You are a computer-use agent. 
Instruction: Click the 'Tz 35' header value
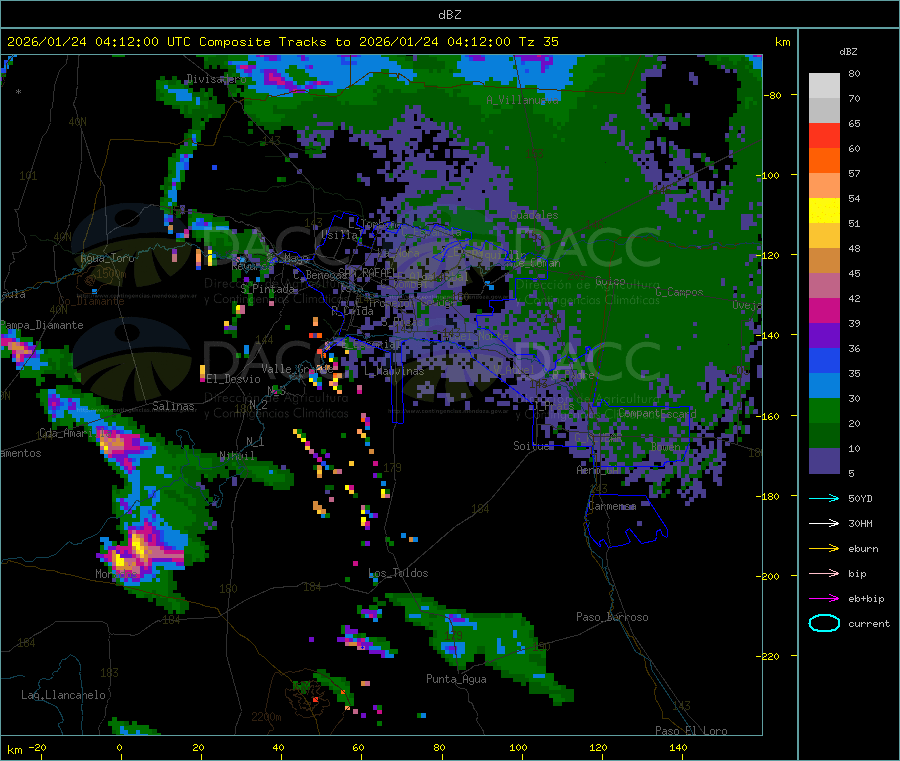point(539,42)
